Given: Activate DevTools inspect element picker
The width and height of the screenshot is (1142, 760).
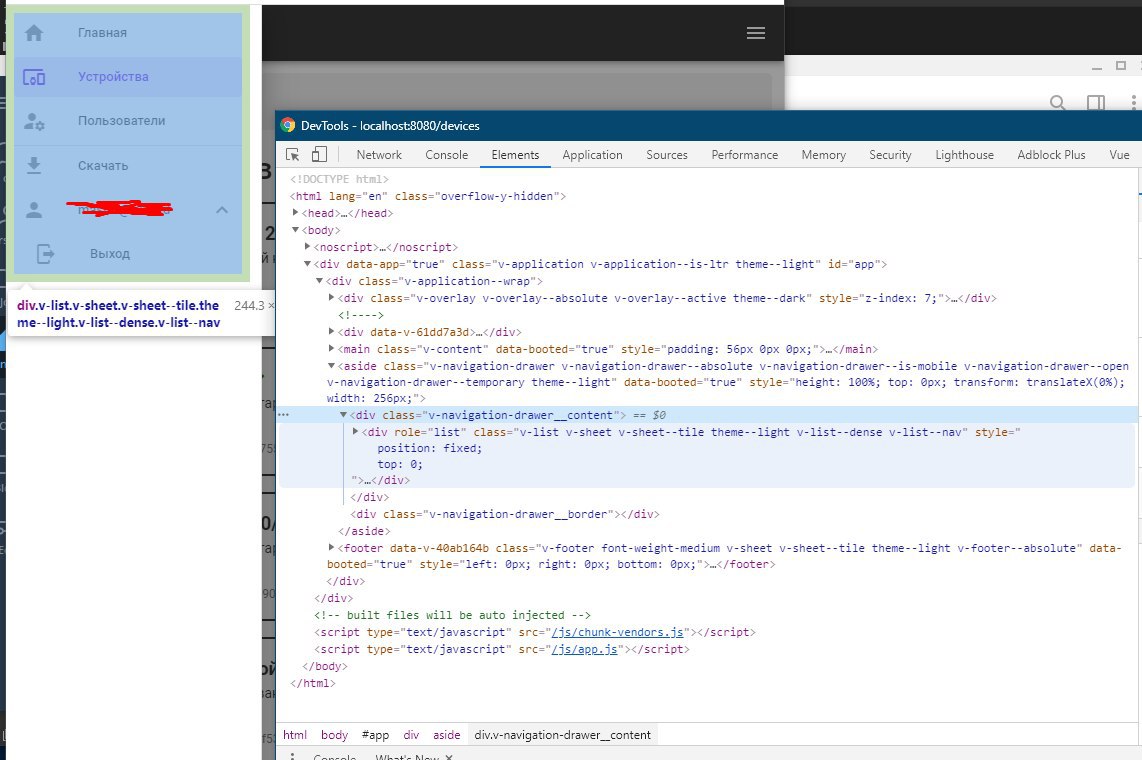Looking at the screenshot, I should (293, 154).
